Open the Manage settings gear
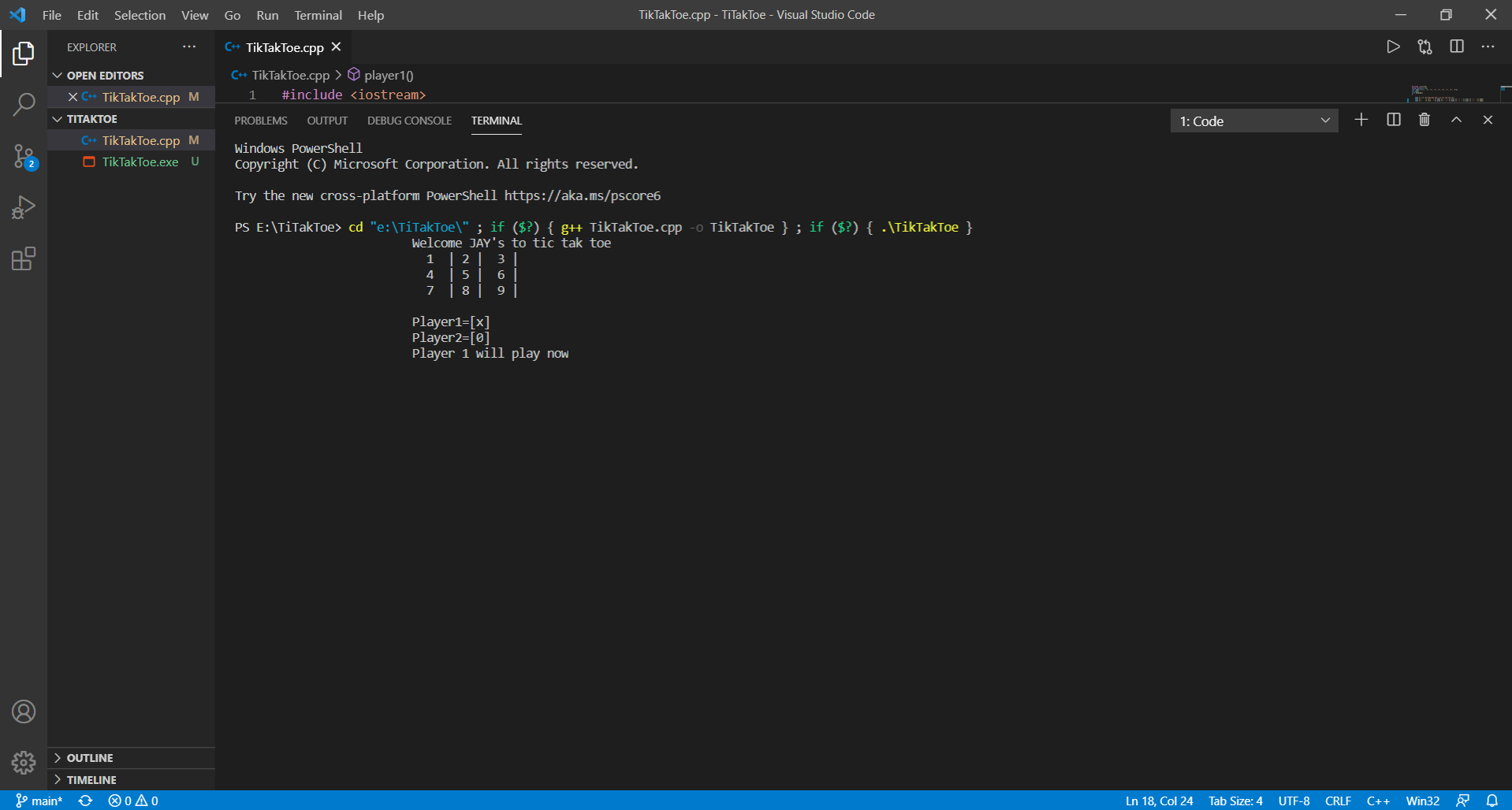The height and width of the screenshot is (810, 1512). pos(24,763)
